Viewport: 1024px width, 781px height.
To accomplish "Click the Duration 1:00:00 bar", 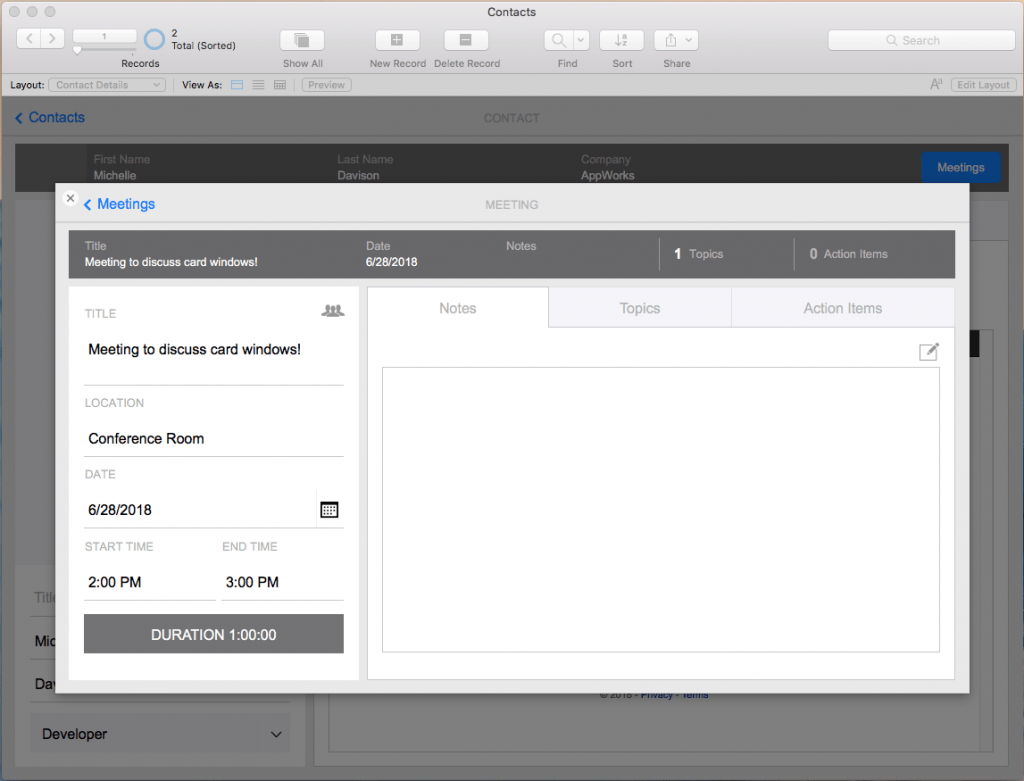I will coord(214,634).
